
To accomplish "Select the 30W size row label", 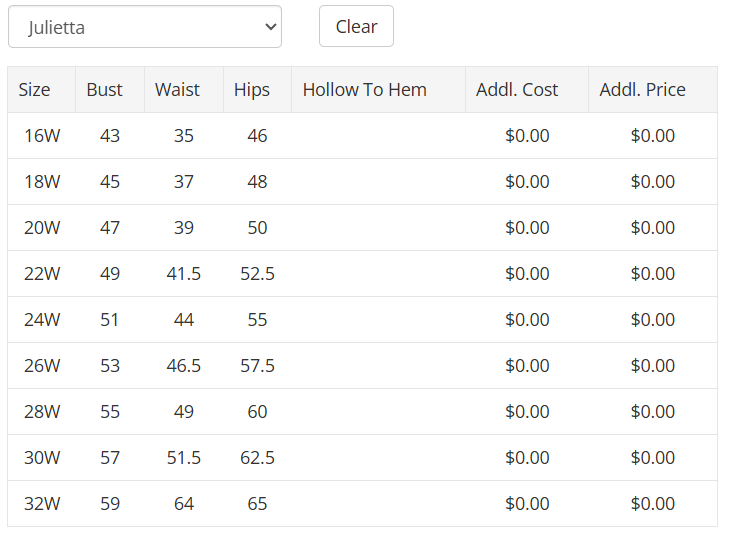I will [x=42, y=458].
